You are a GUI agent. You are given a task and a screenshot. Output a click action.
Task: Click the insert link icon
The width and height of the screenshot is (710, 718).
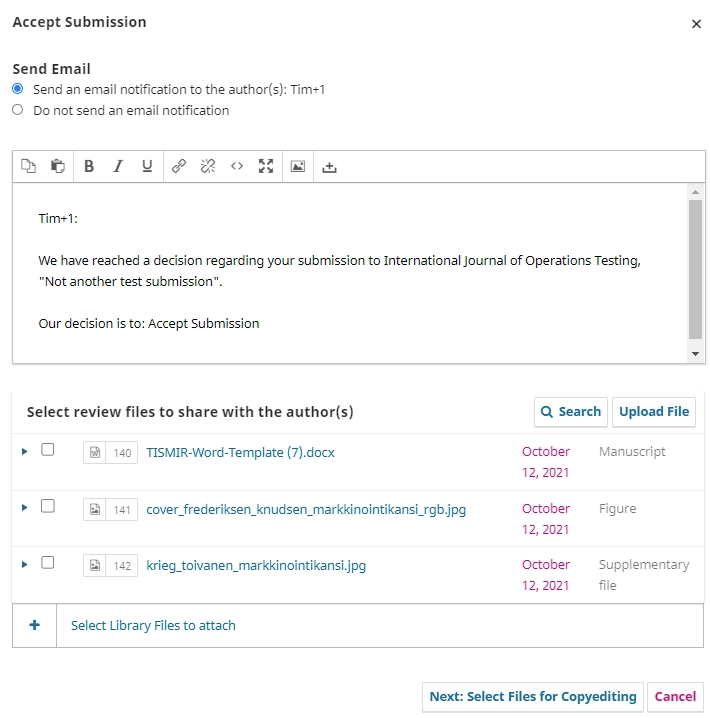[x=178, y=167]
